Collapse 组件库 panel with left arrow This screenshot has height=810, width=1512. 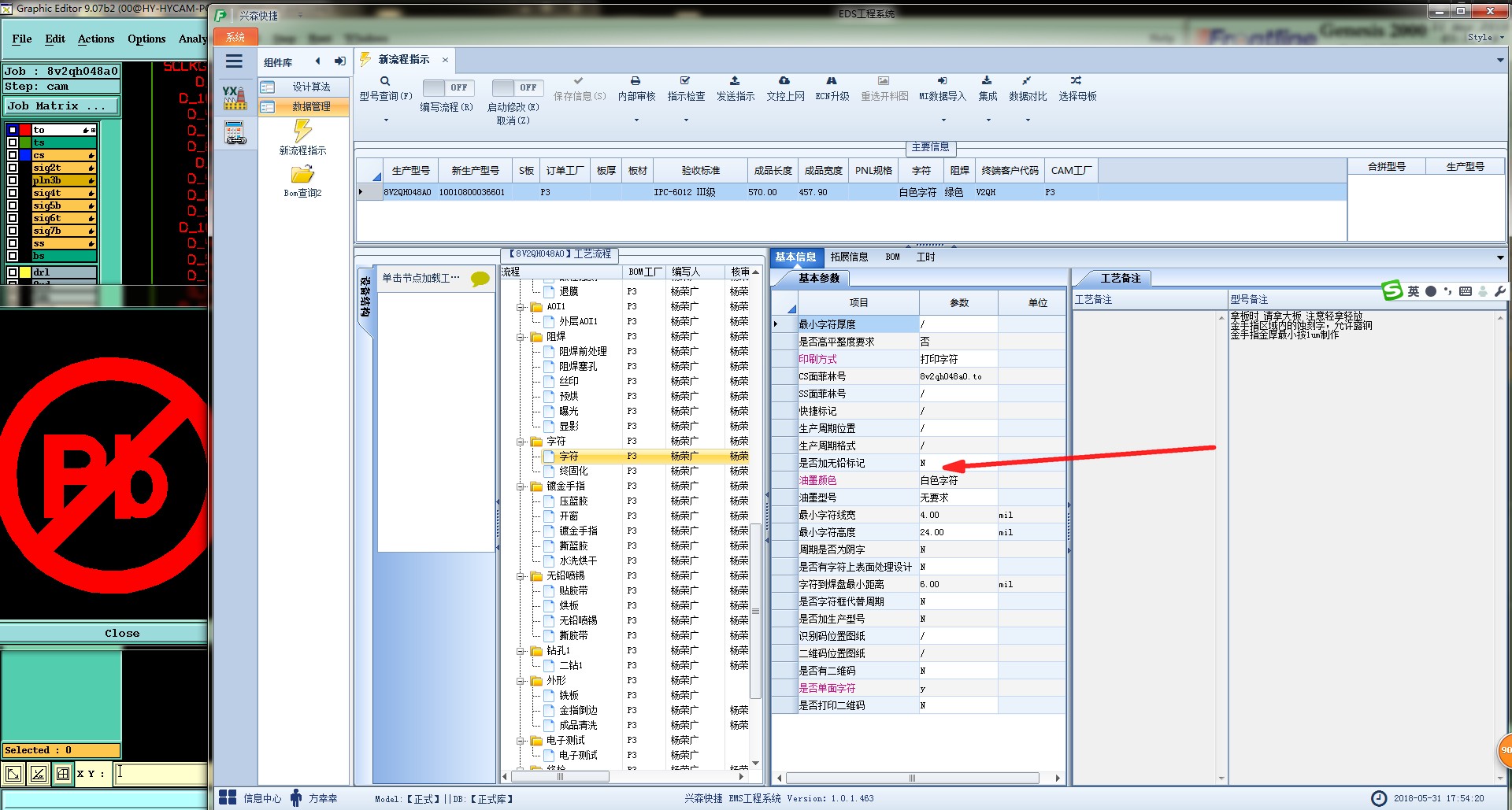click(x=318, y=61)
